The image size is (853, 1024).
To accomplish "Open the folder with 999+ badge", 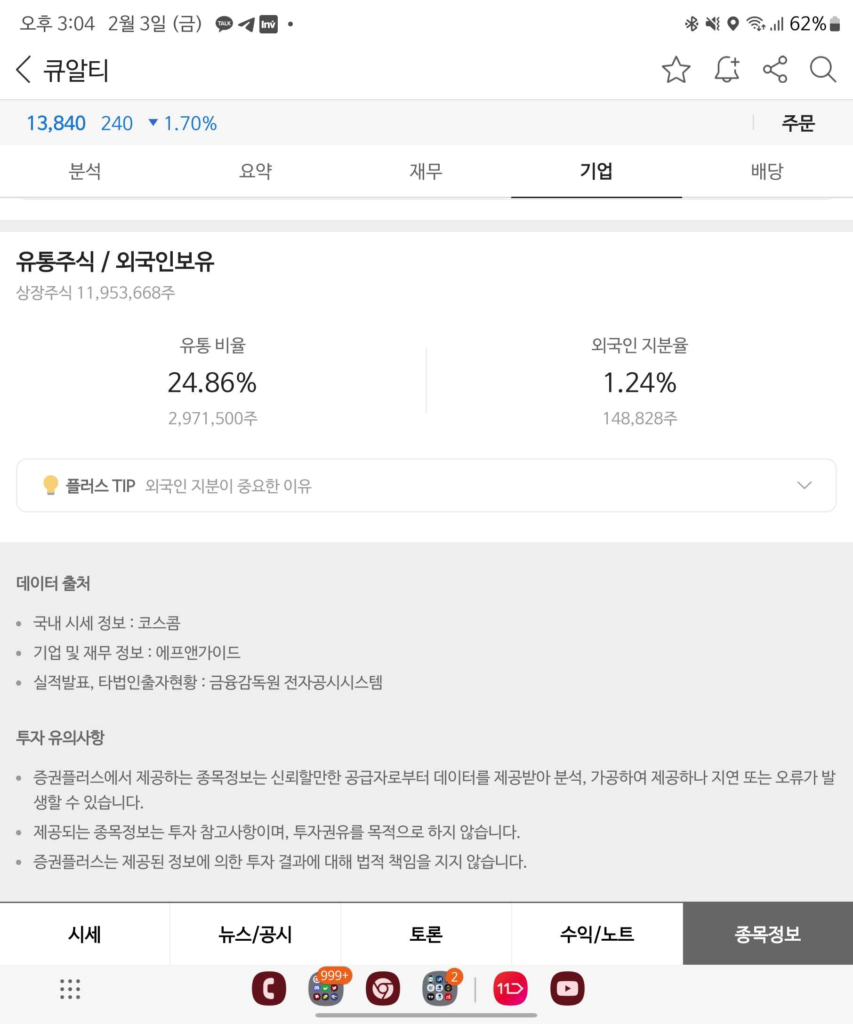I will pyautogui.click(x=326, y=989).
